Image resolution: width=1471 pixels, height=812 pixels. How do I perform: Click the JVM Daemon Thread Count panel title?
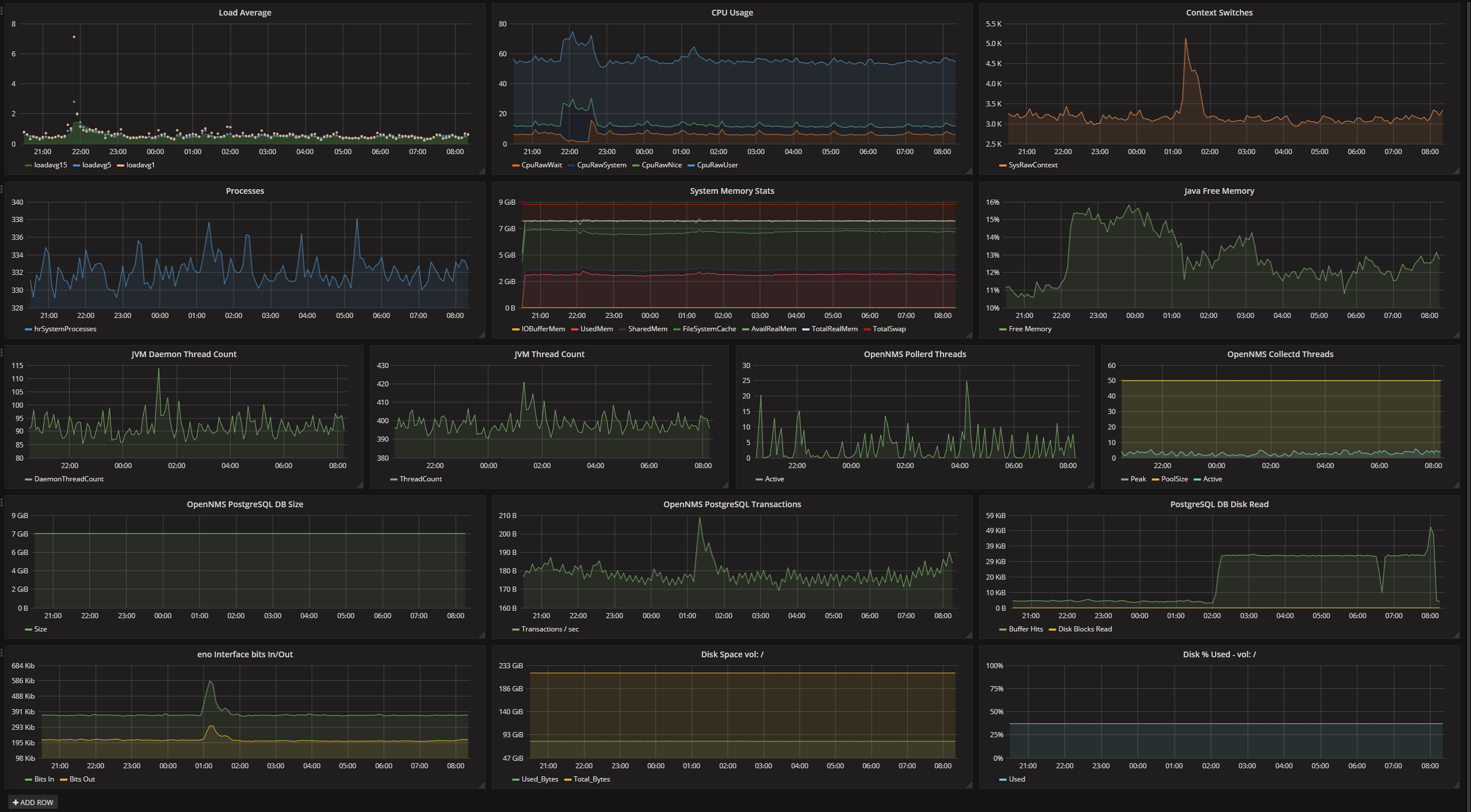pyautogui.click(x=184, y=354)
